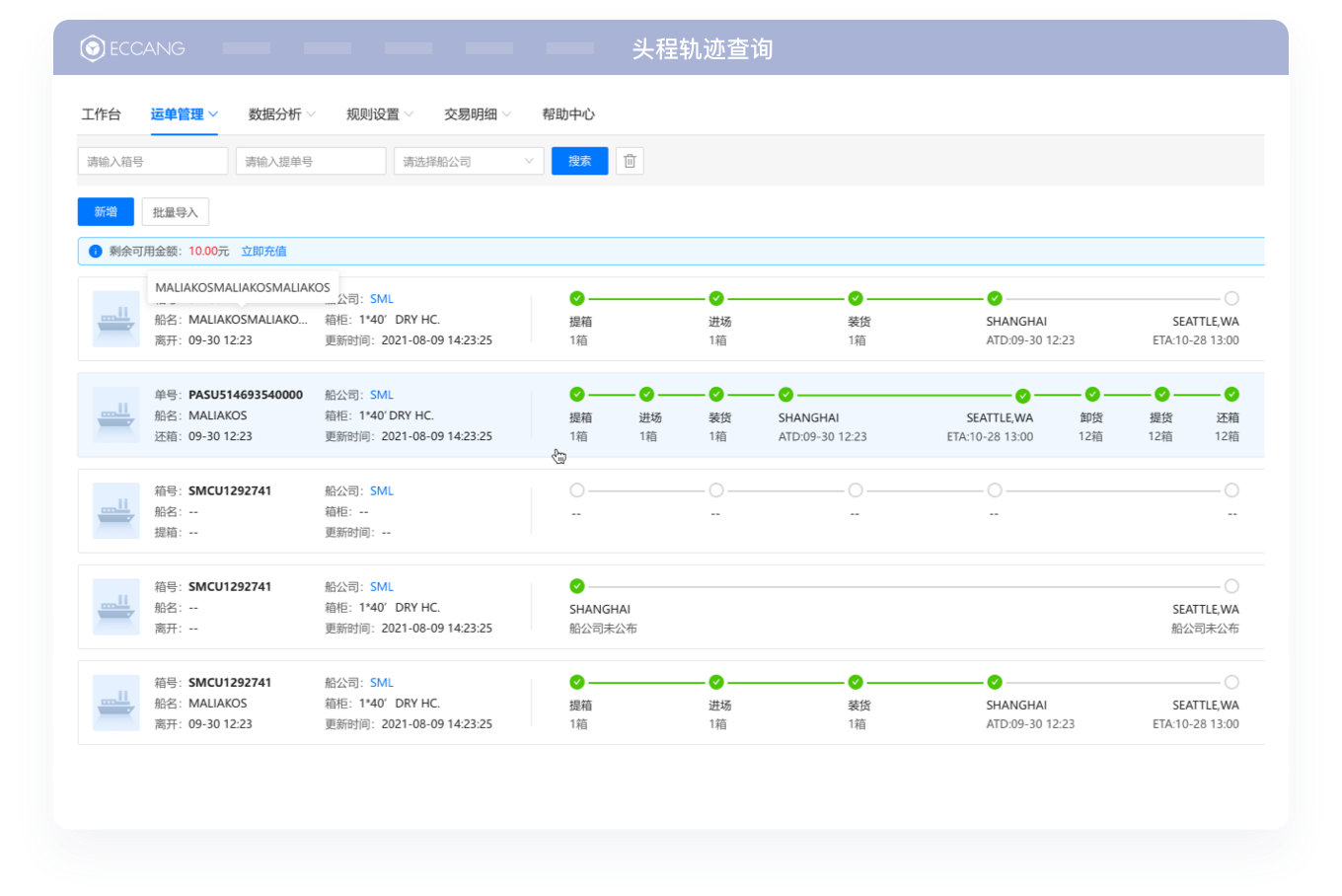This screenshot has width=1342, height=896.
Task: Expand the 规则设置 navigation menu
Action: coord(380,114)
